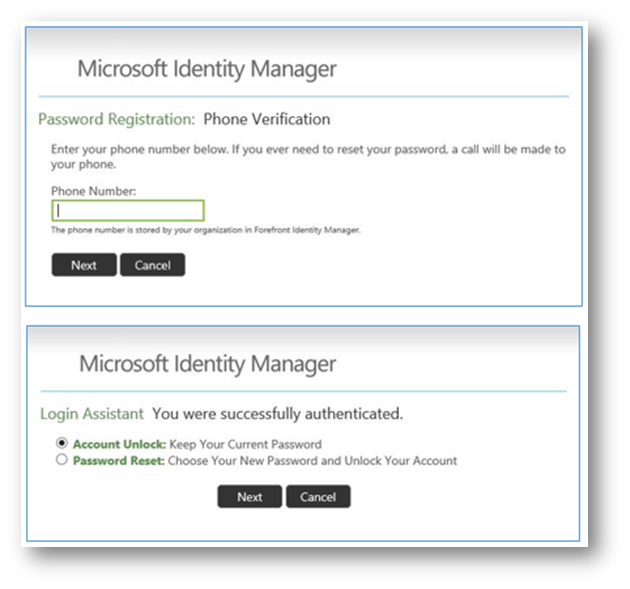Image resolution: width=630 pixels, height=589 pixels.
Task: Click the 'You were successfully authenticated.' message
Action: pyautogui.click(x=277, y=414)
